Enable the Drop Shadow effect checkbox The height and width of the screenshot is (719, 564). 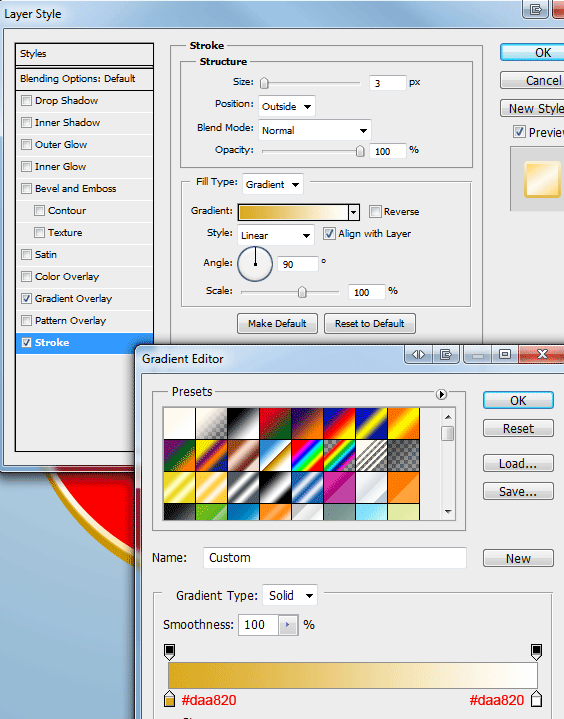(27, 100)
